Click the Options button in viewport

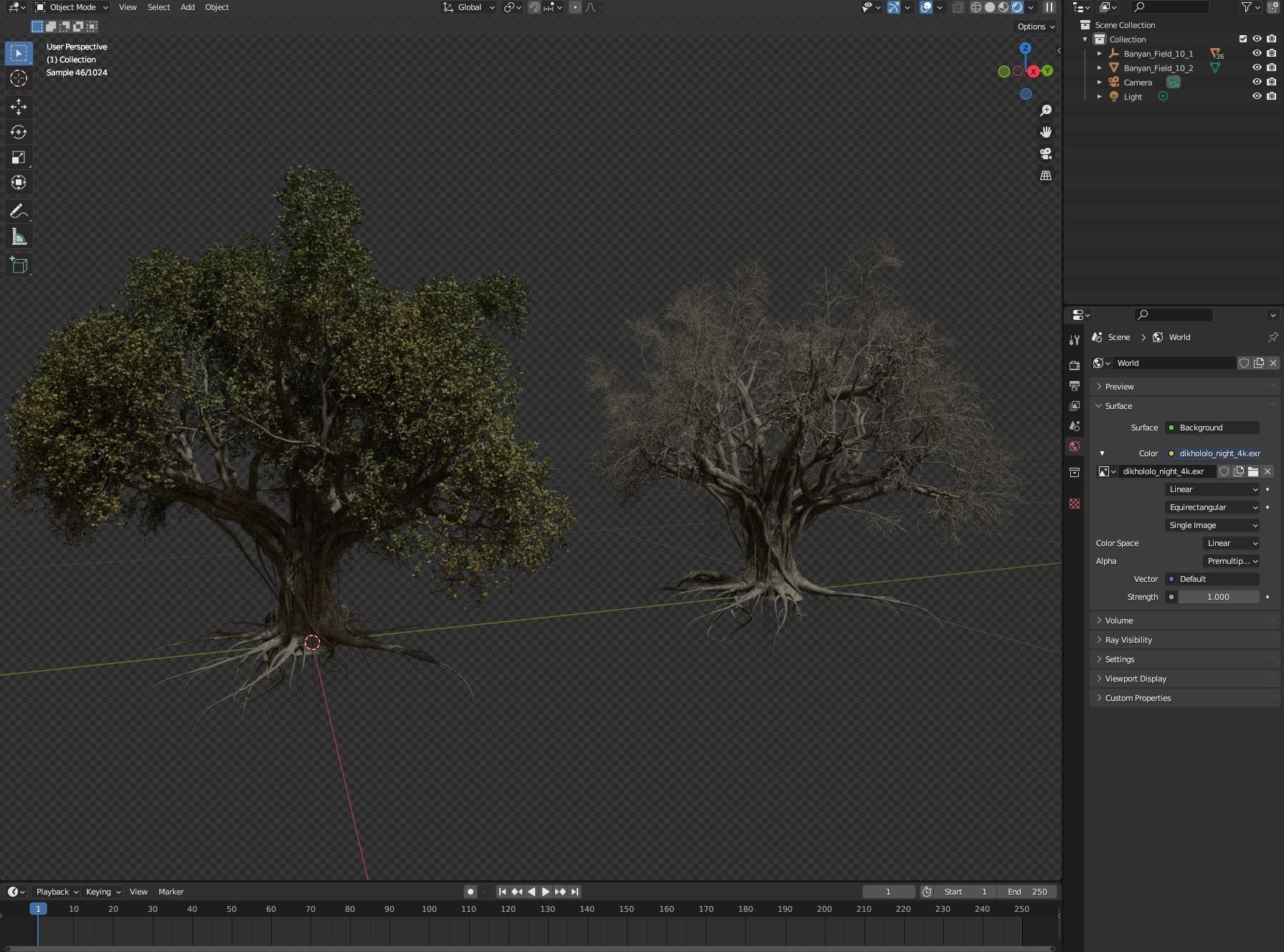pyautogui.click(x=1036, y=27)
